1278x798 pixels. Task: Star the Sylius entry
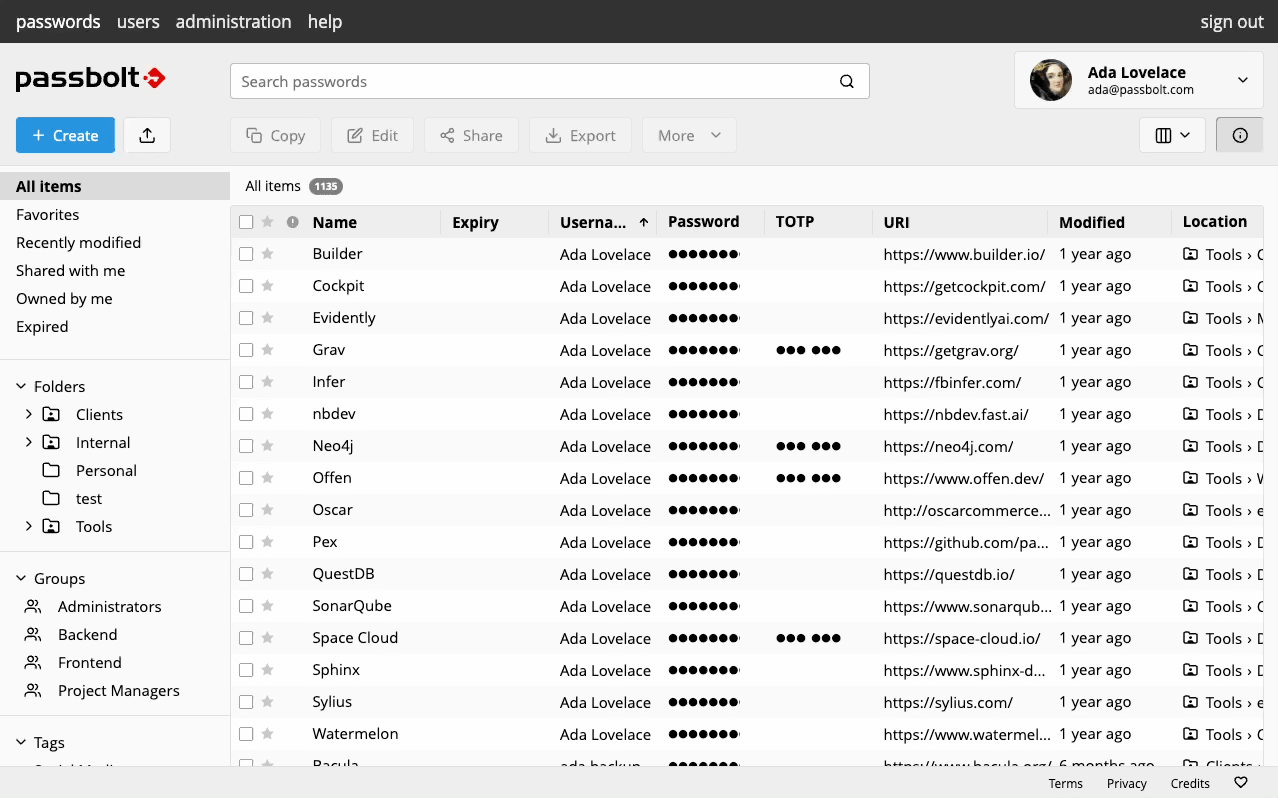[x=267, y=702]
